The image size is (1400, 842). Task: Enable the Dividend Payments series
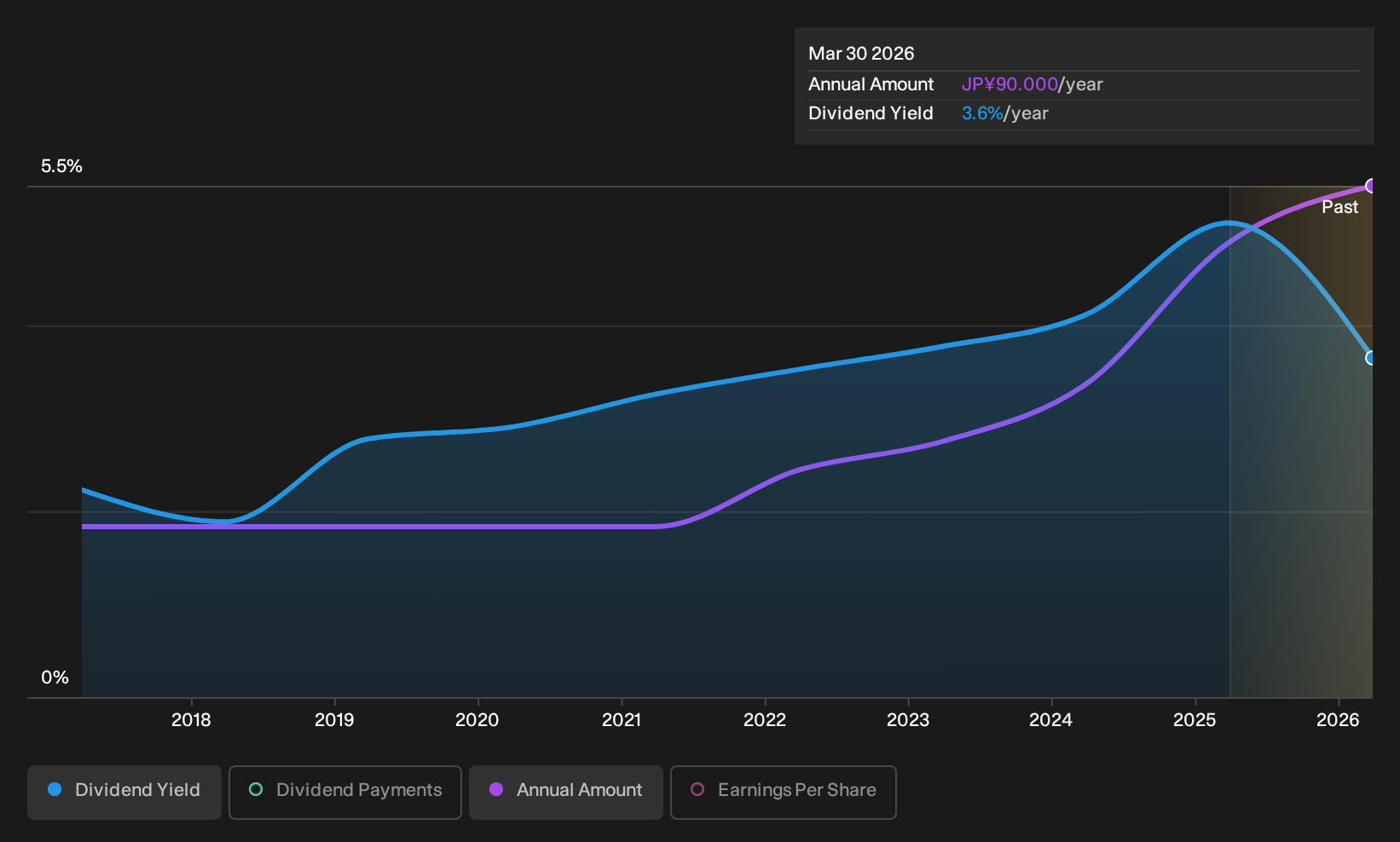[x=345, y=792]
